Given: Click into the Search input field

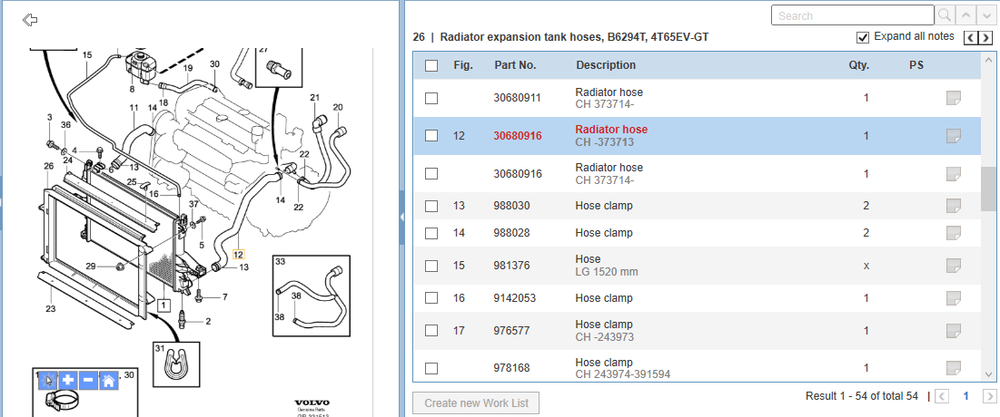Looking at the screenshot, I should [x=852, y=16].
